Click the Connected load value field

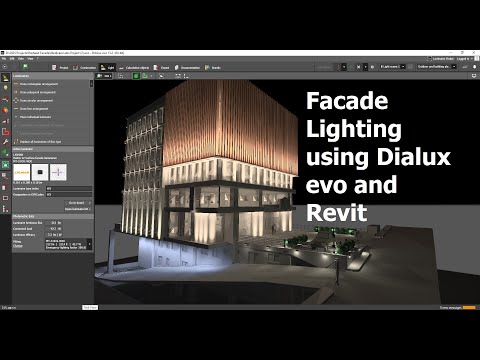pos(54,229)
